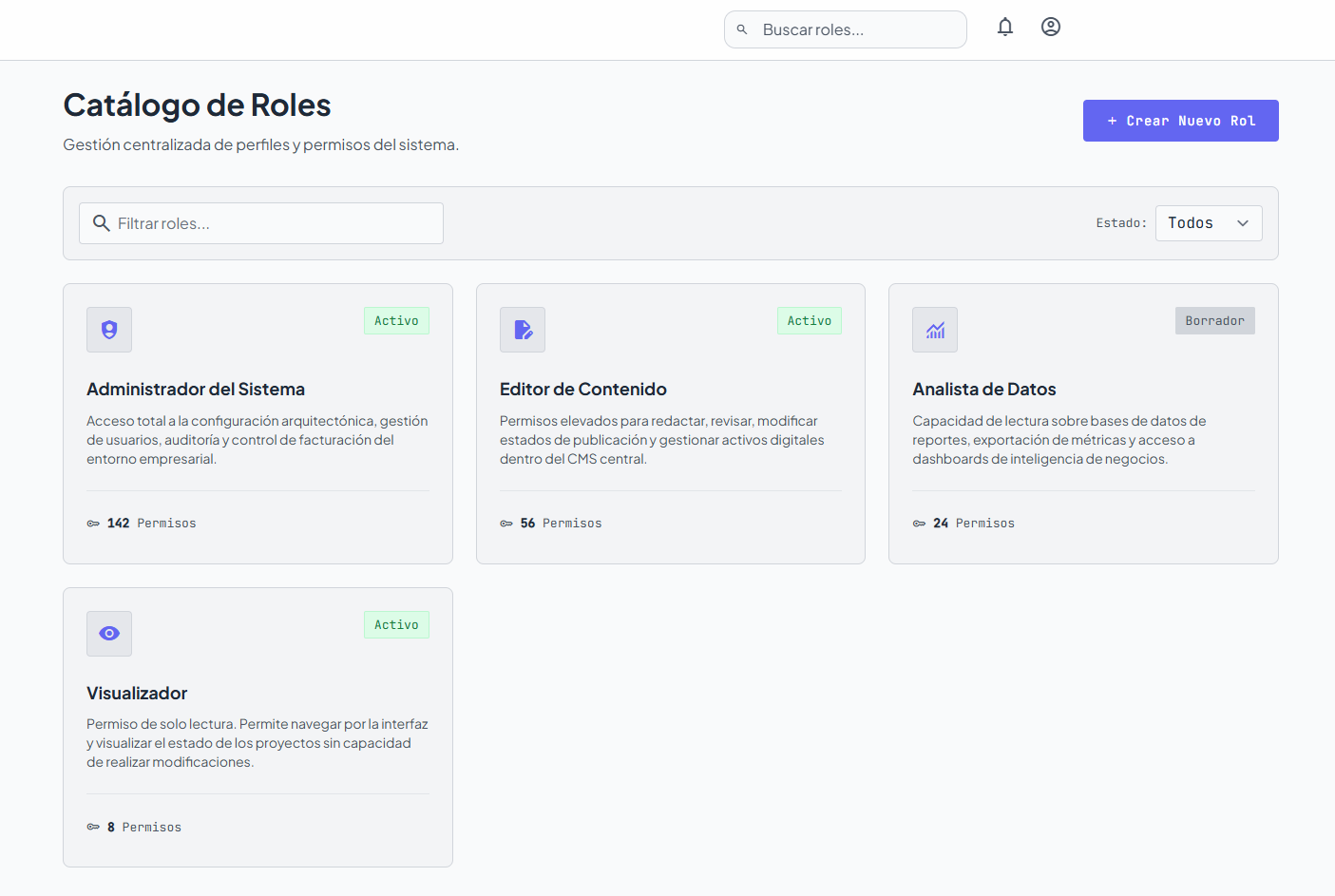
Task: Click the 24 Permisos count
Action: click(x=974, y=524)
